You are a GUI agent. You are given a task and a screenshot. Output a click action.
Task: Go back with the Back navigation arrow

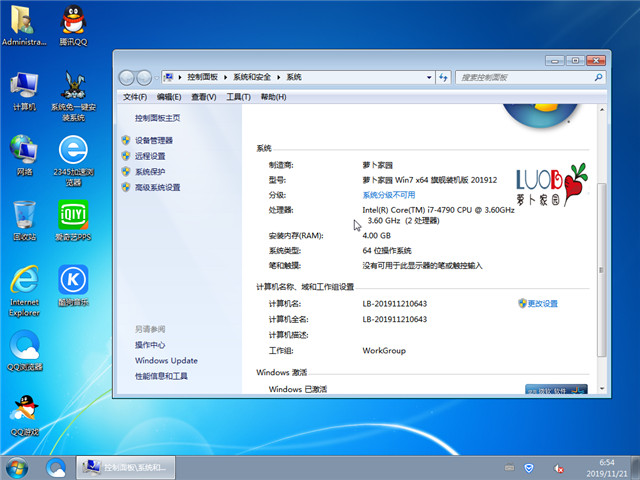(x=127, y=78)
